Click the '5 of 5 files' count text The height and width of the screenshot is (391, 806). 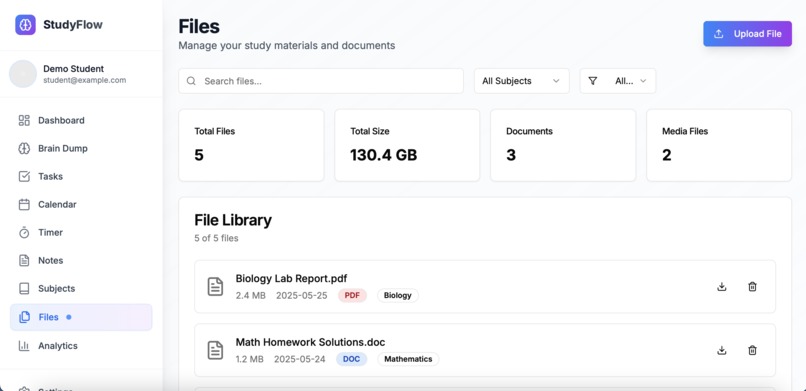[216, 238]
